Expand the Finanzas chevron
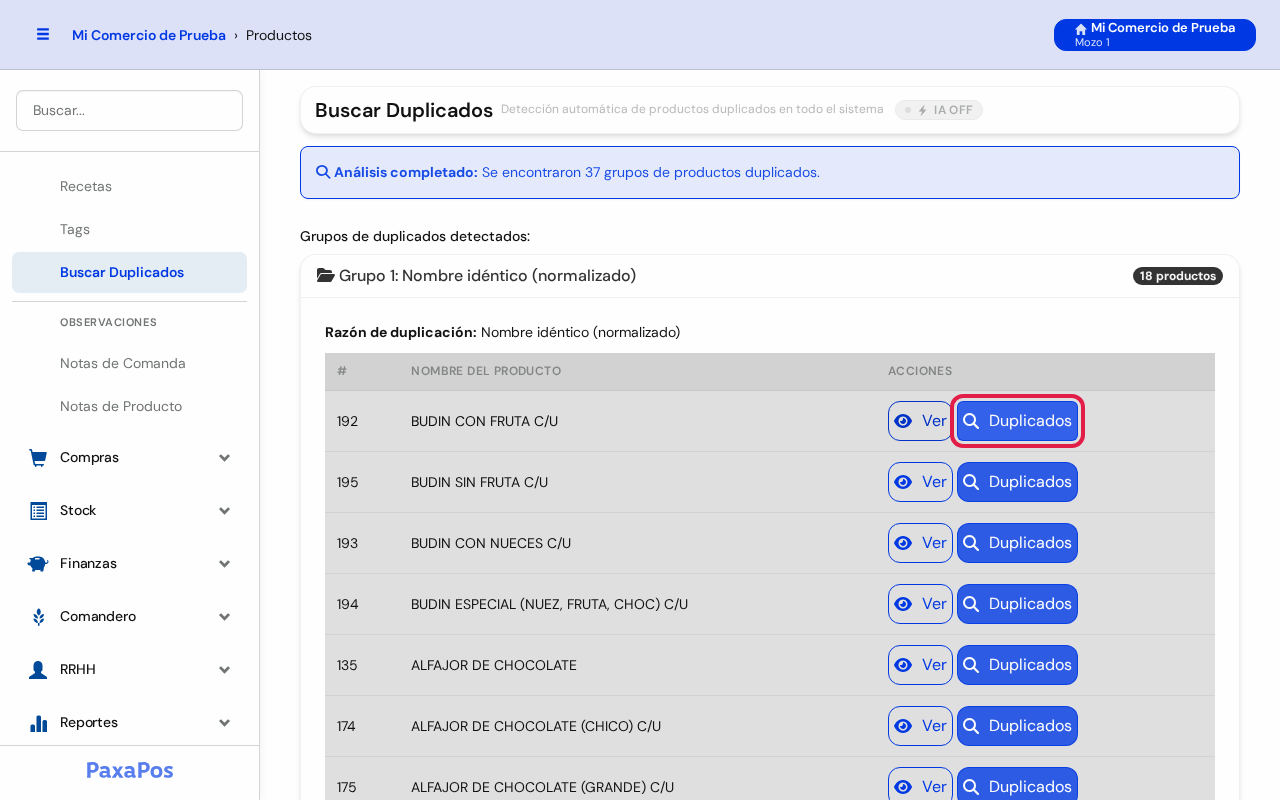Image resolution: width=1280 pixels, height=800 pixels. 224,564
